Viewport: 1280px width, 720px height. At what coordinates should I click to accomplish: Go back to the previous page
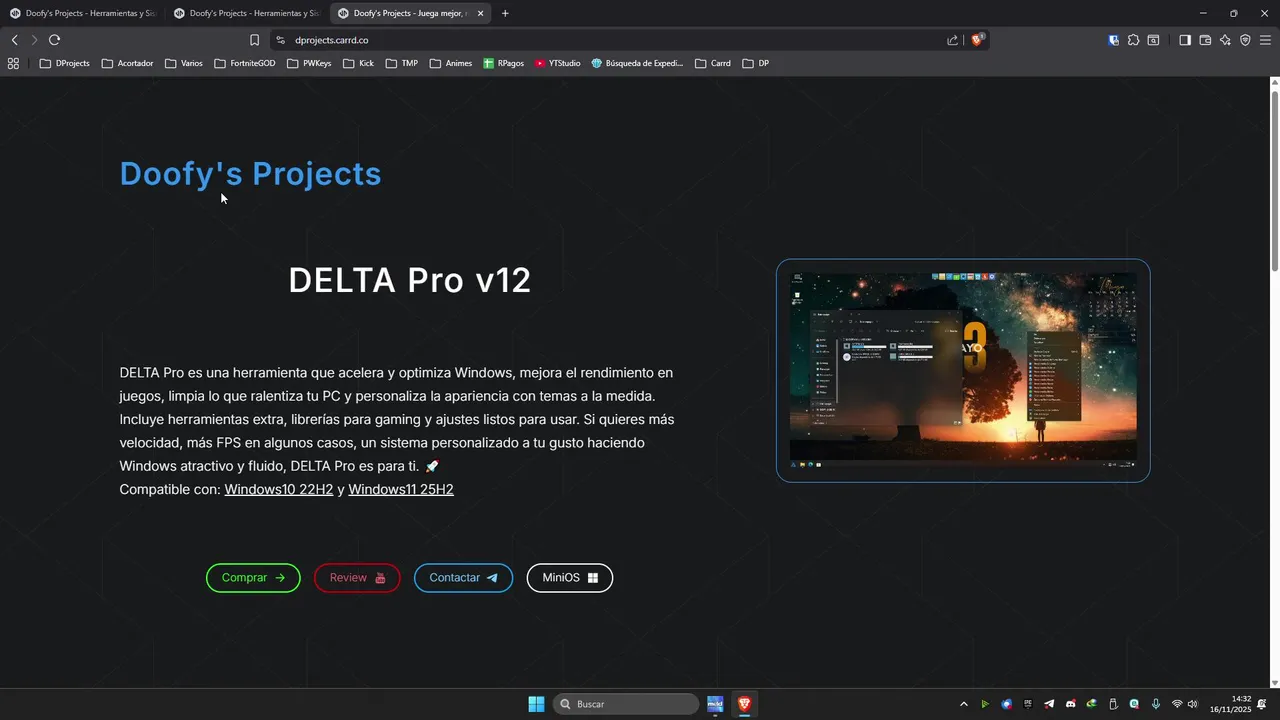pos(14,40)
